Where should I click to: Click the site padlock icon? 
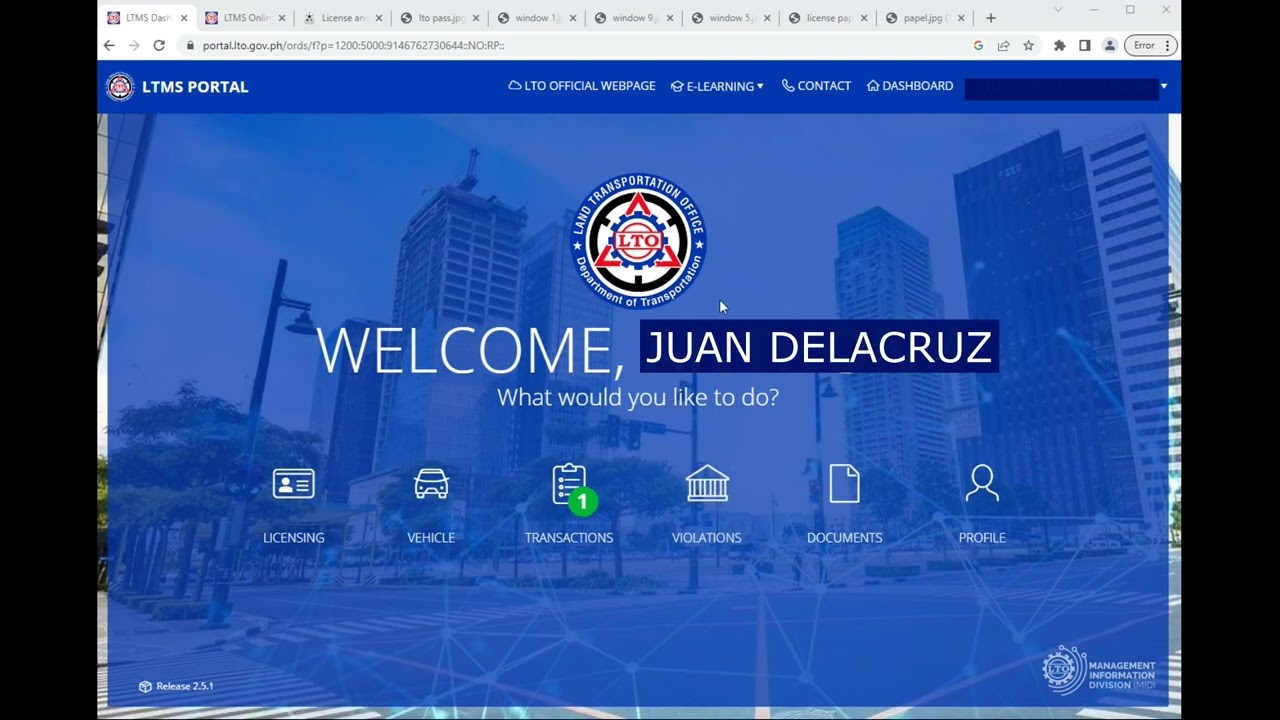click(x=190, y=46)
